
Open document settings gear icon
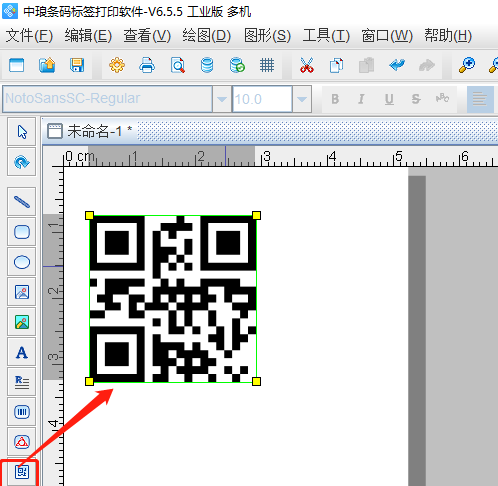point(117,65)
